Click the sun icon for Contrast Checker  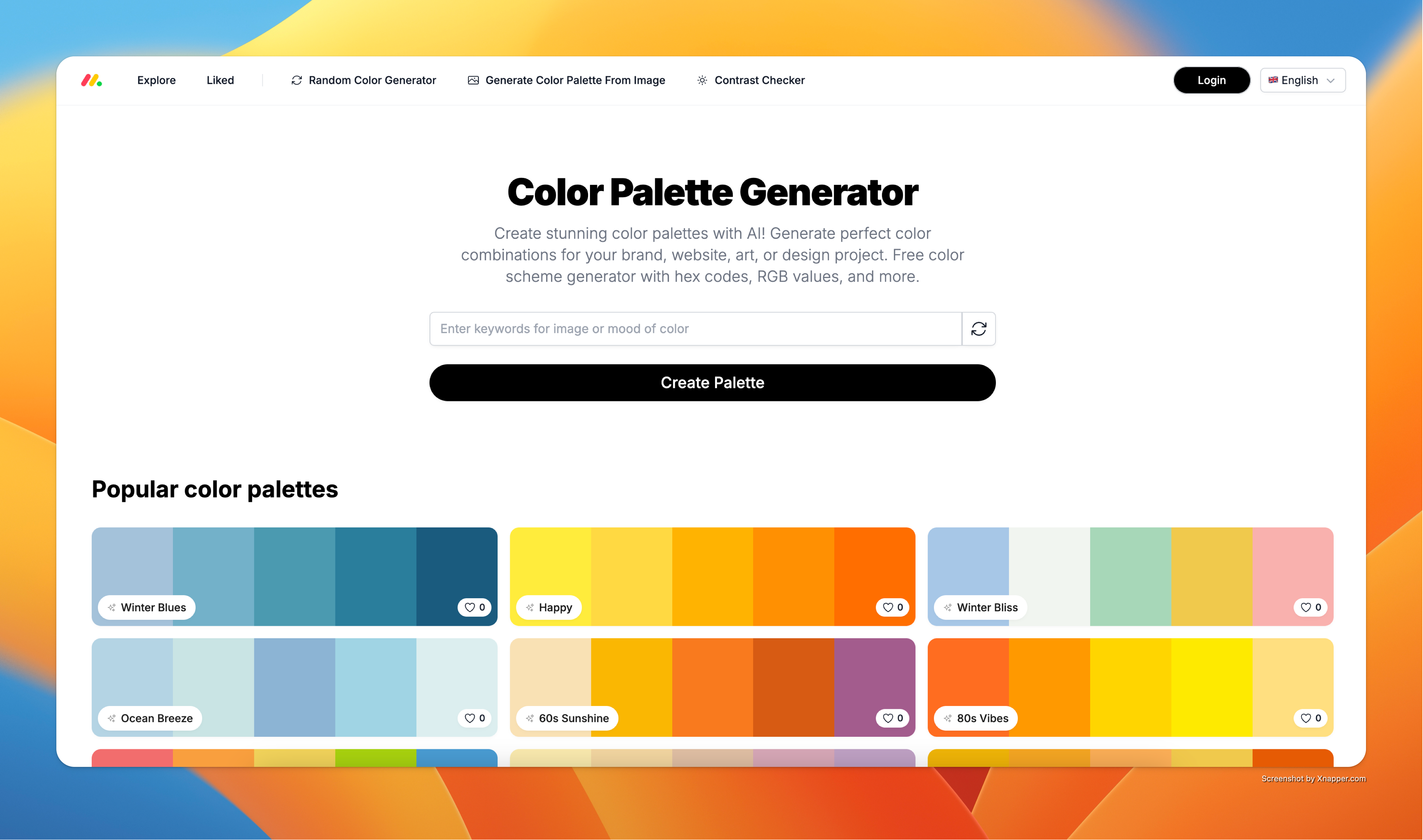pos(702,80)
